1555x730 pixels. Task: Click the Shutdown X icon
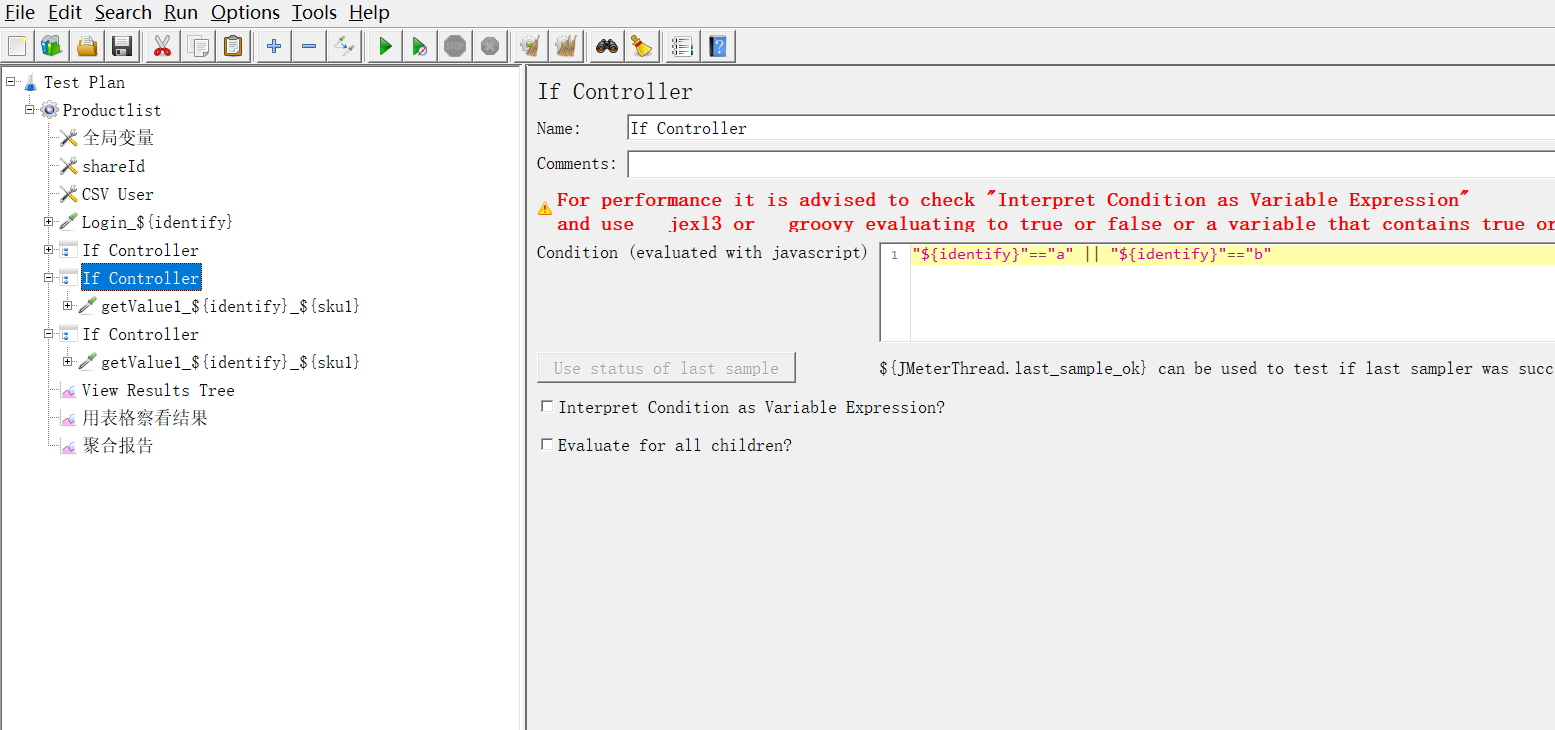click(x=489, y=46)
